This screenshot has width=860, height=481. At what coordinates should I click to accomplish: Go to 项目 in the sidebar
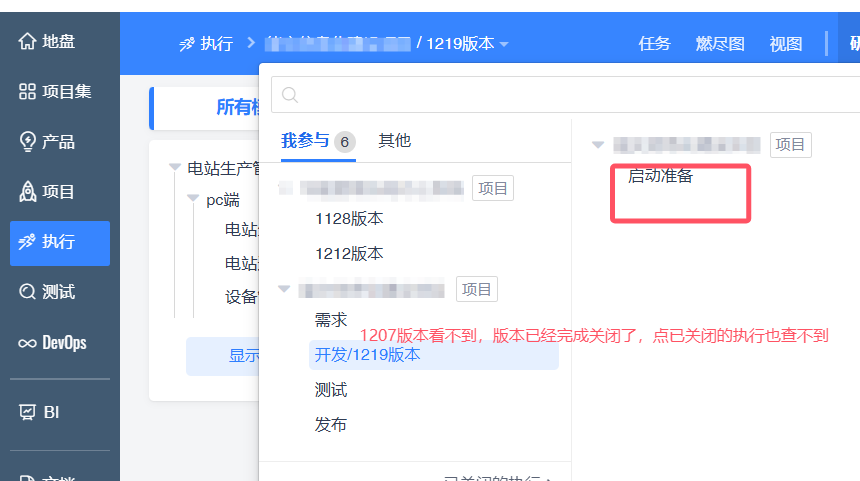[60, 192]
